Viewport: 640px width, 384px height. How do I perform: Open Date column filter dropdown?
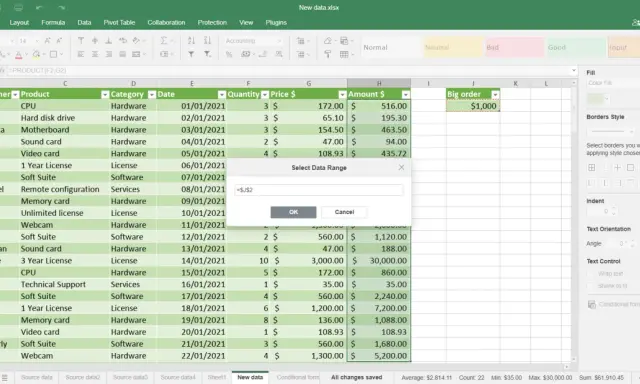point(222,95)
